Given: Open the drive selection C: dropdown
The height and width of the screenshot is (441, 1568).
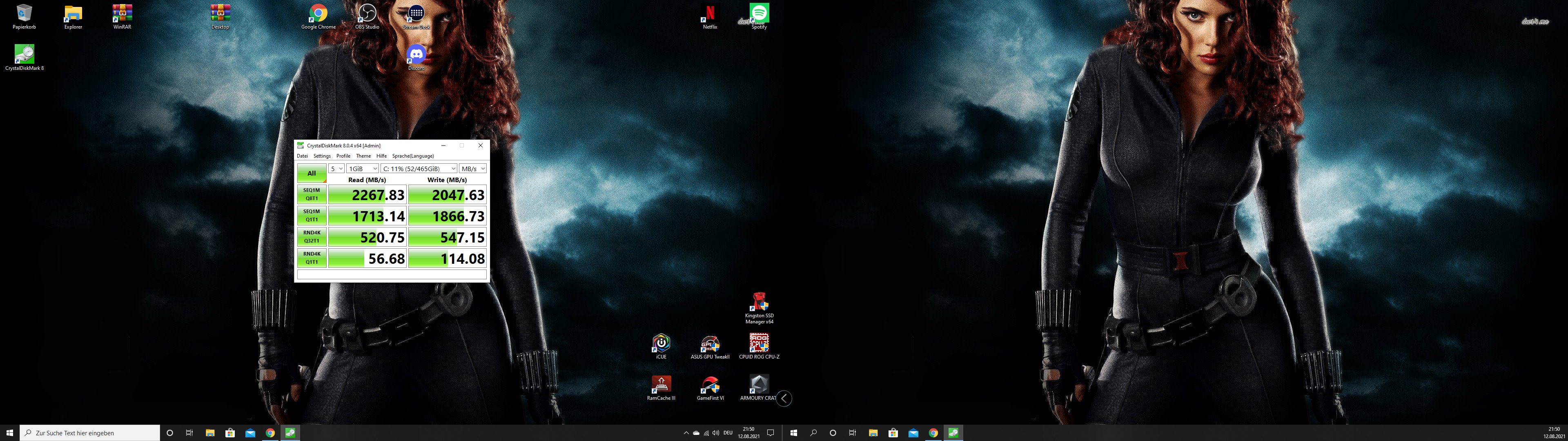Looking at the screenshot, I should click(419, 169).
